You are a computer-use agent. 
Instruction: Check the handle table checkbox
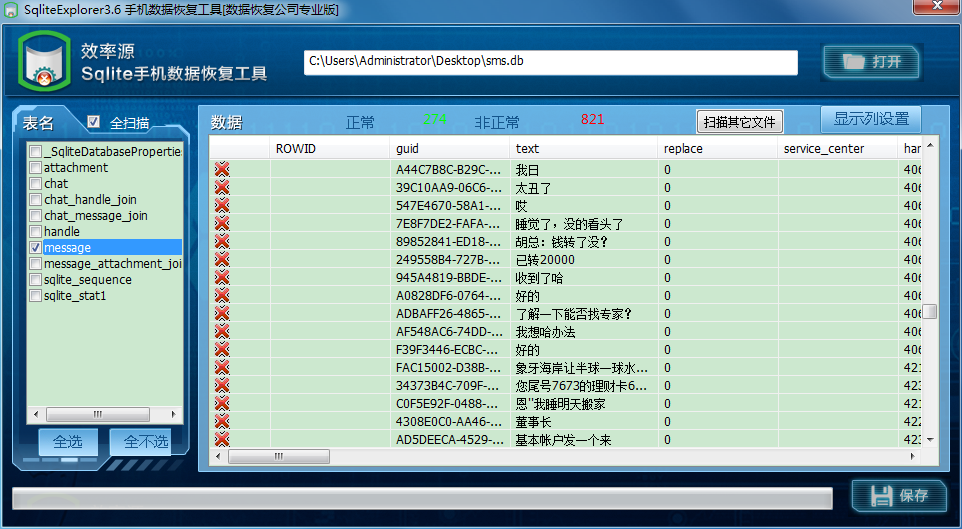[36, 231]
